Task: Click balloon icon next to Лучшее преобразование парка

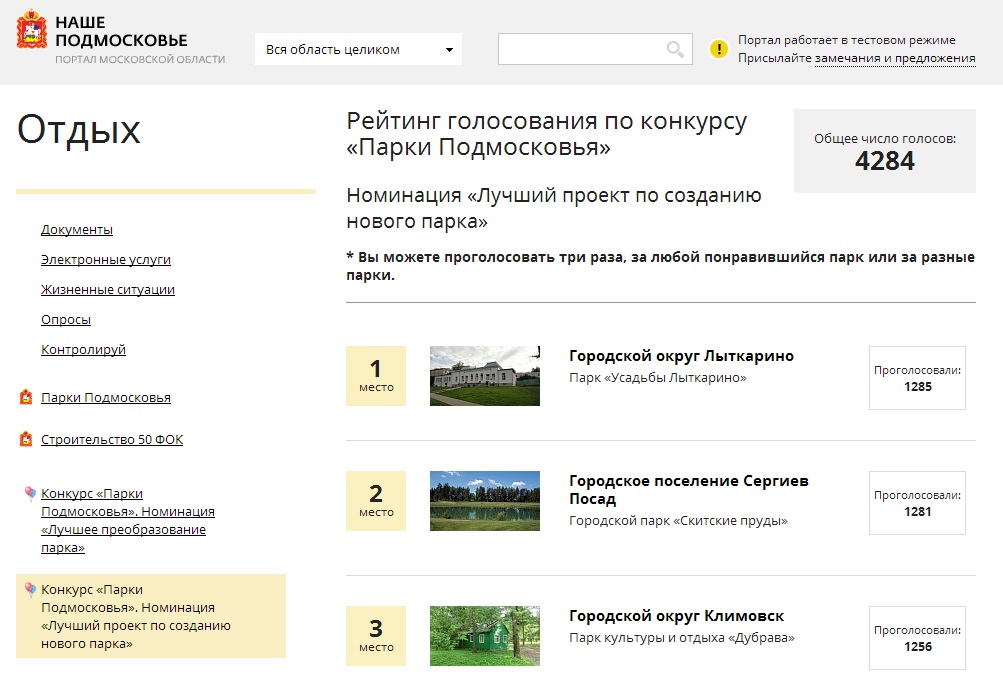Action: click(30, 494)
